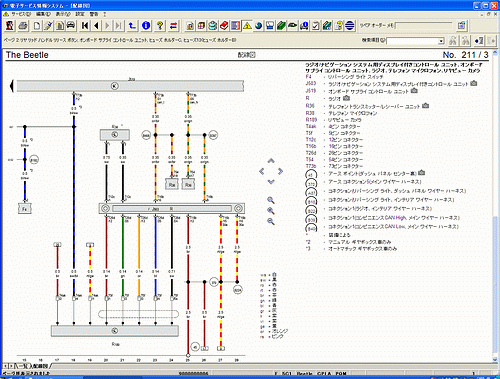Click the vertical scrollbar thumb of diagram
Viewport: 500px width, 379px height.
495,285
